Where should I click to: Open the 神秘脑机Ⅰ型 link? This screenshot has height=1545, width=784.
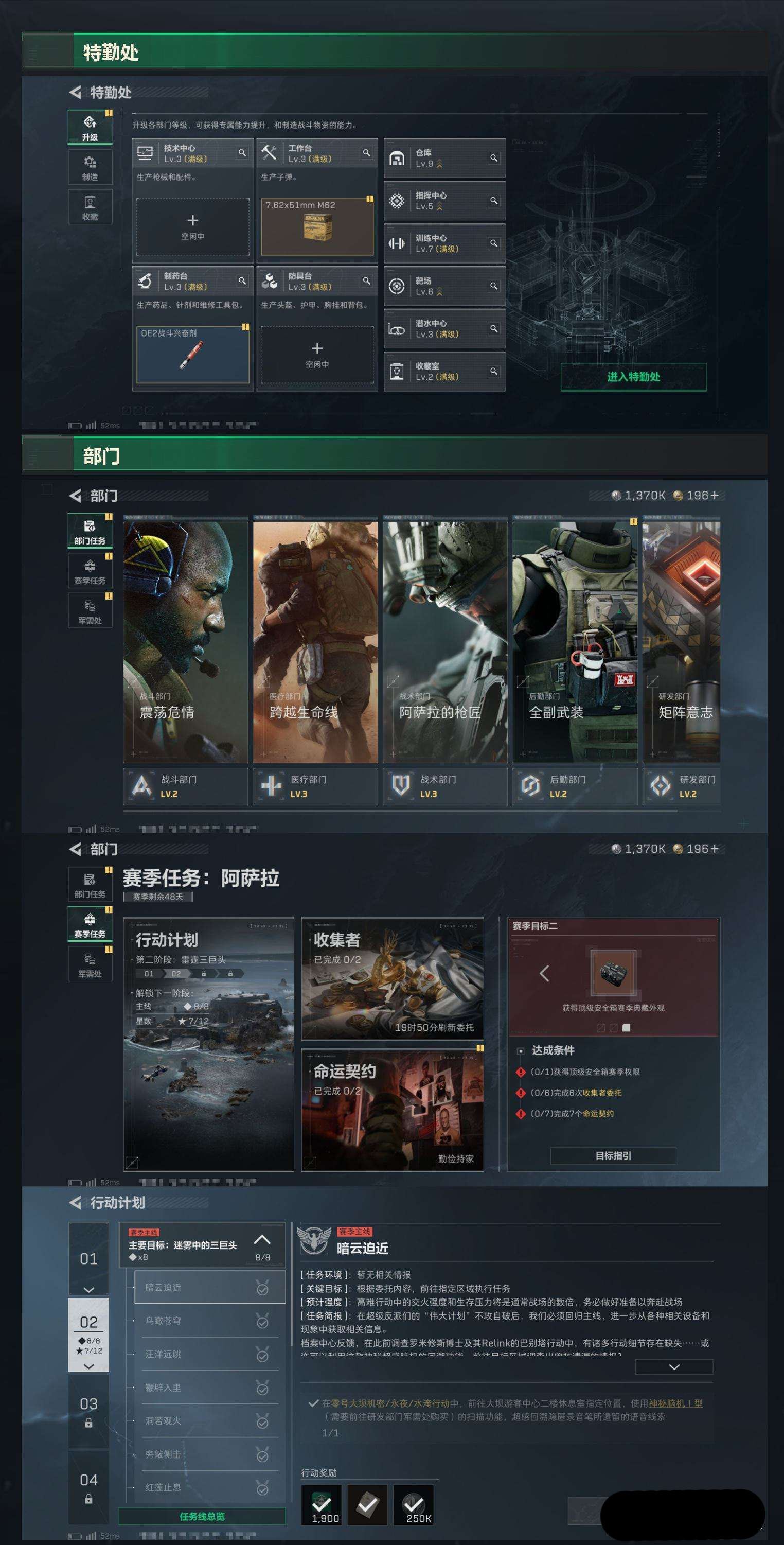[675, 1403]
